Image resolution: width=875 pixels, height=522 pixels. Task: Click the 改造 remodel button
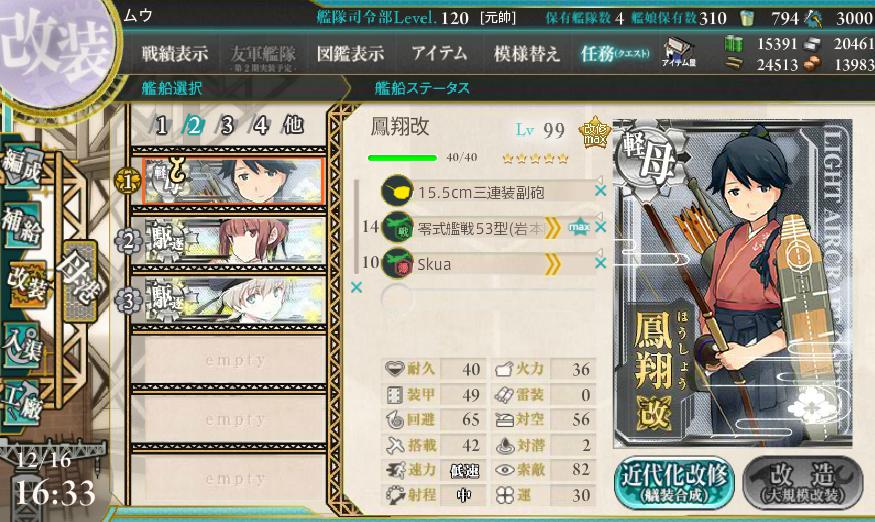click(803, 483)
